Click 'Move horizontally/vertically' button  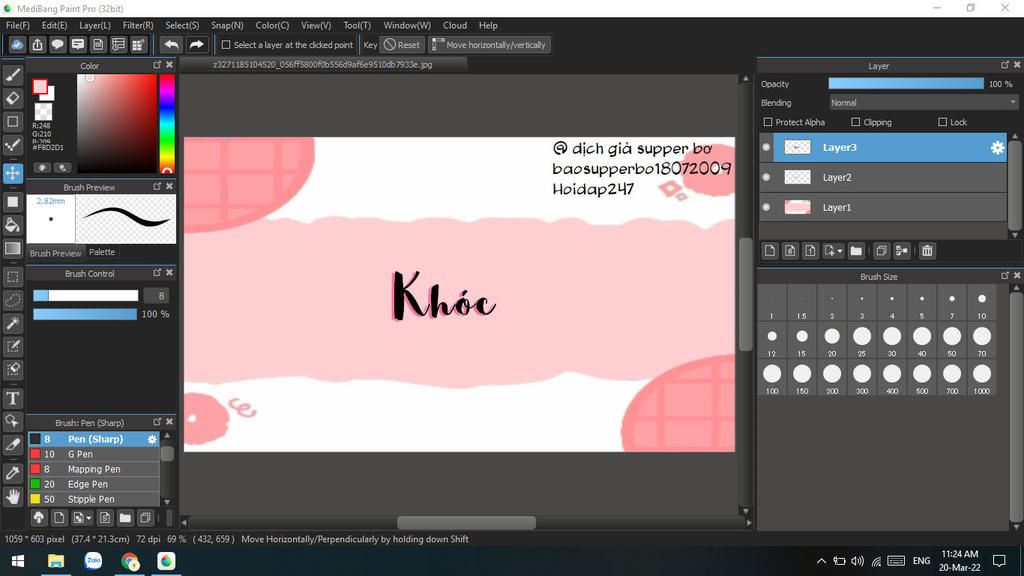tap(490, 45)
